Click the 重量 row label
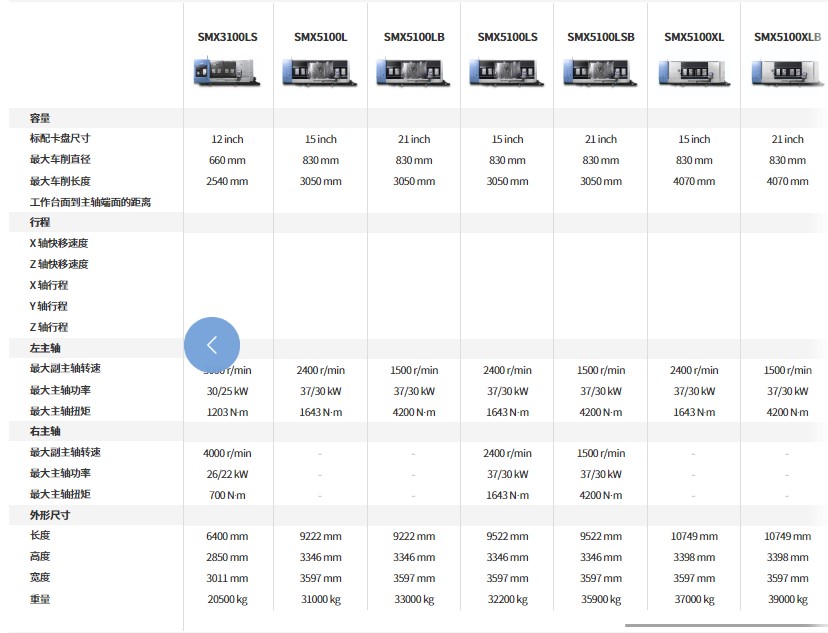Screen dimensions: 828x633 (40, 599)
